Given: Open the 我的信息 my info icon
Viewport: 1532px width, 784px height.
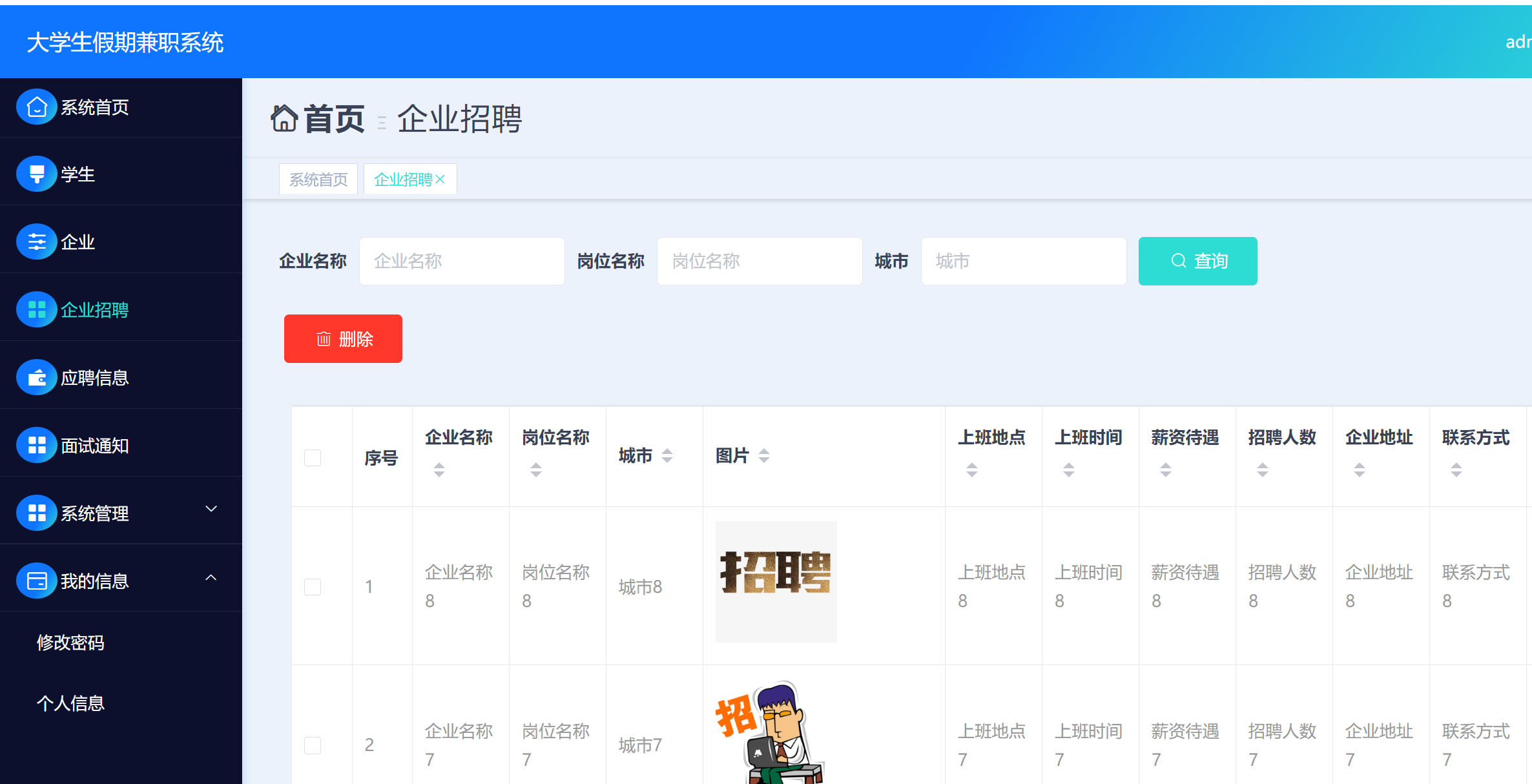Looking at the screenshot, I should [x=37, y=581].
